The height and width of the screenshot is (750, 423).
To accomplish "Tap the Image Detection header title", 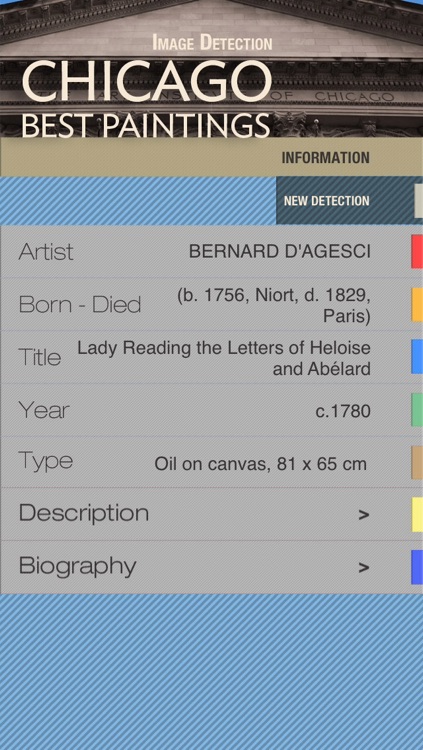I will pos(212,43).
